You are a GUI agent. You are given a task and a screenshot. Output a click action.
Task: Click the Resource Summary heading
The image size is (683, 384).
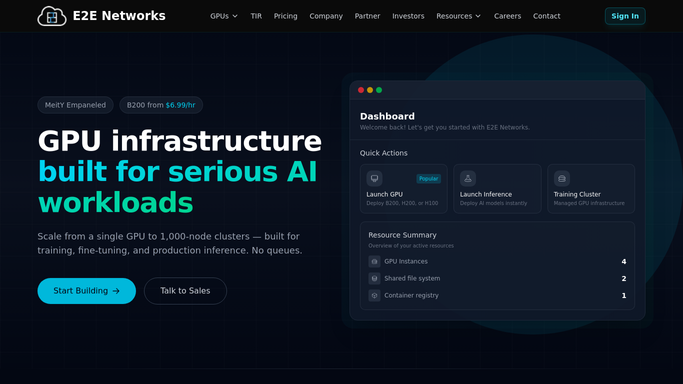(x=402, y=235)
